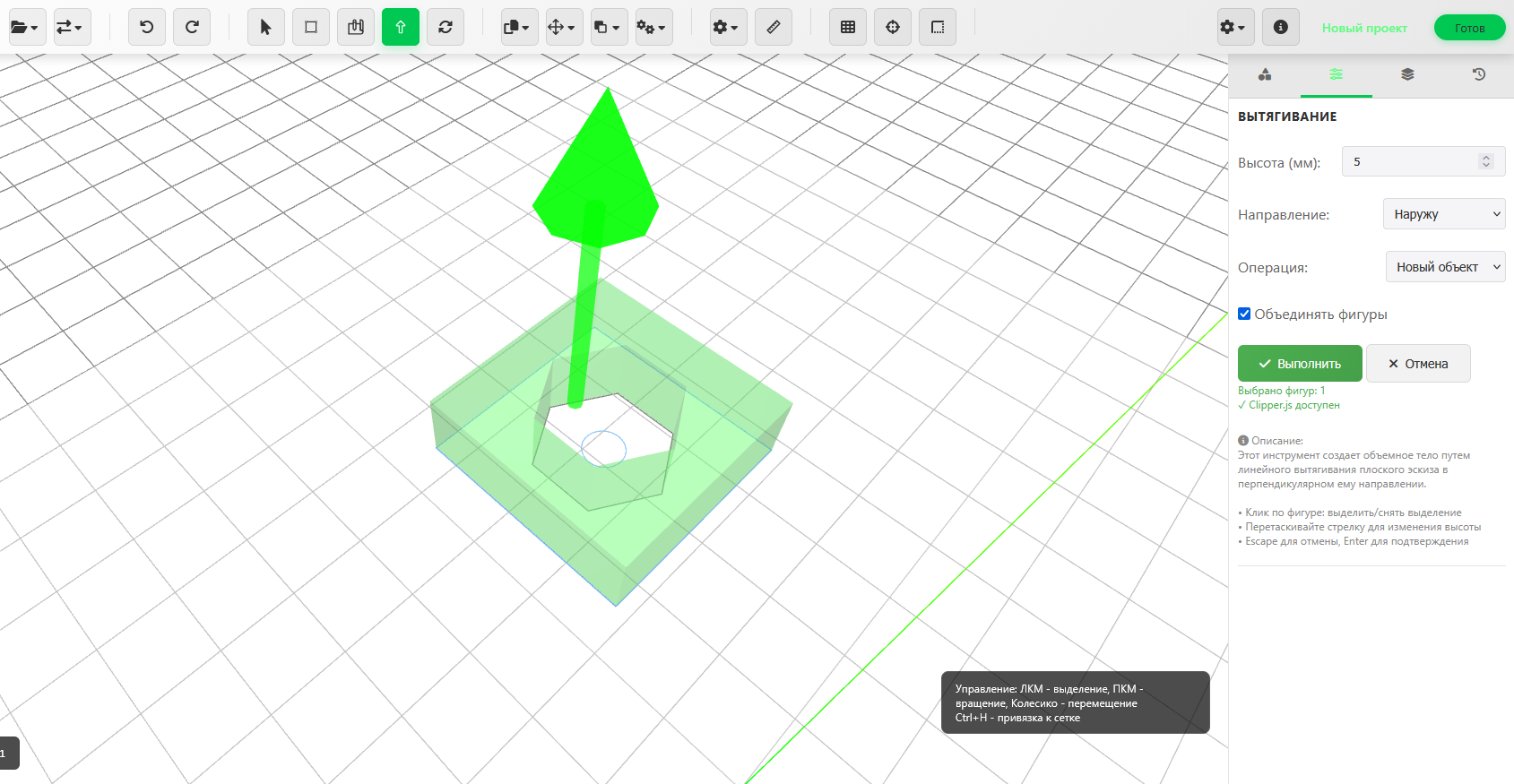
Task: Click the small blue circle inside the hexagon
Action: 603,448
